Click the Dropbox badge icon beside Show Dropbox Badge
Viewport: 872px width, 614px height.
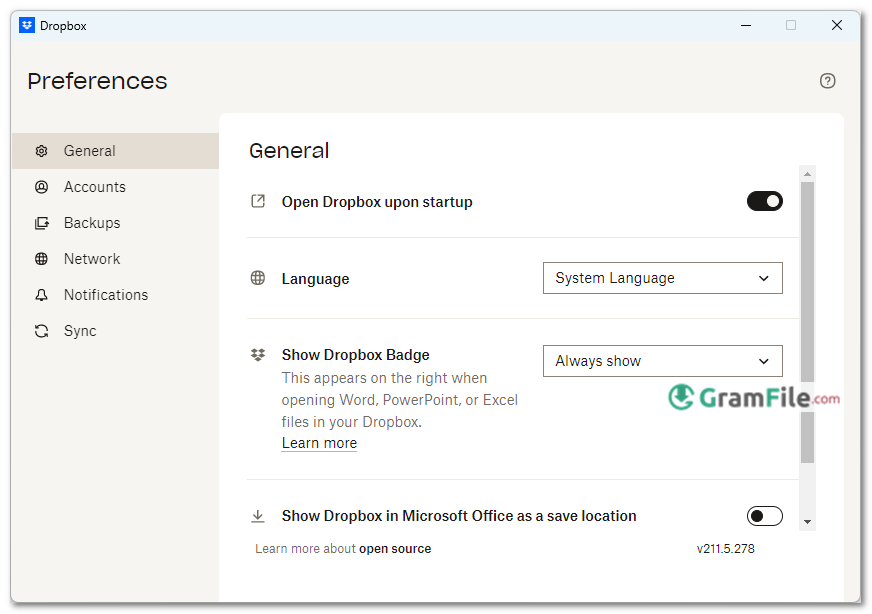[257, 354]
